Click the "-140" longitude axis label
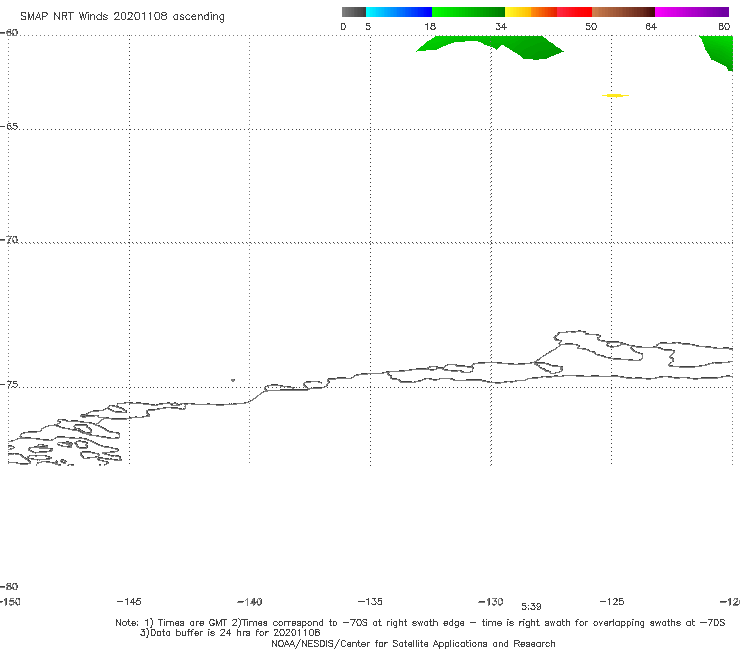Image resolution: width=740 pixels, height=650 pixels. pos(250,602)
